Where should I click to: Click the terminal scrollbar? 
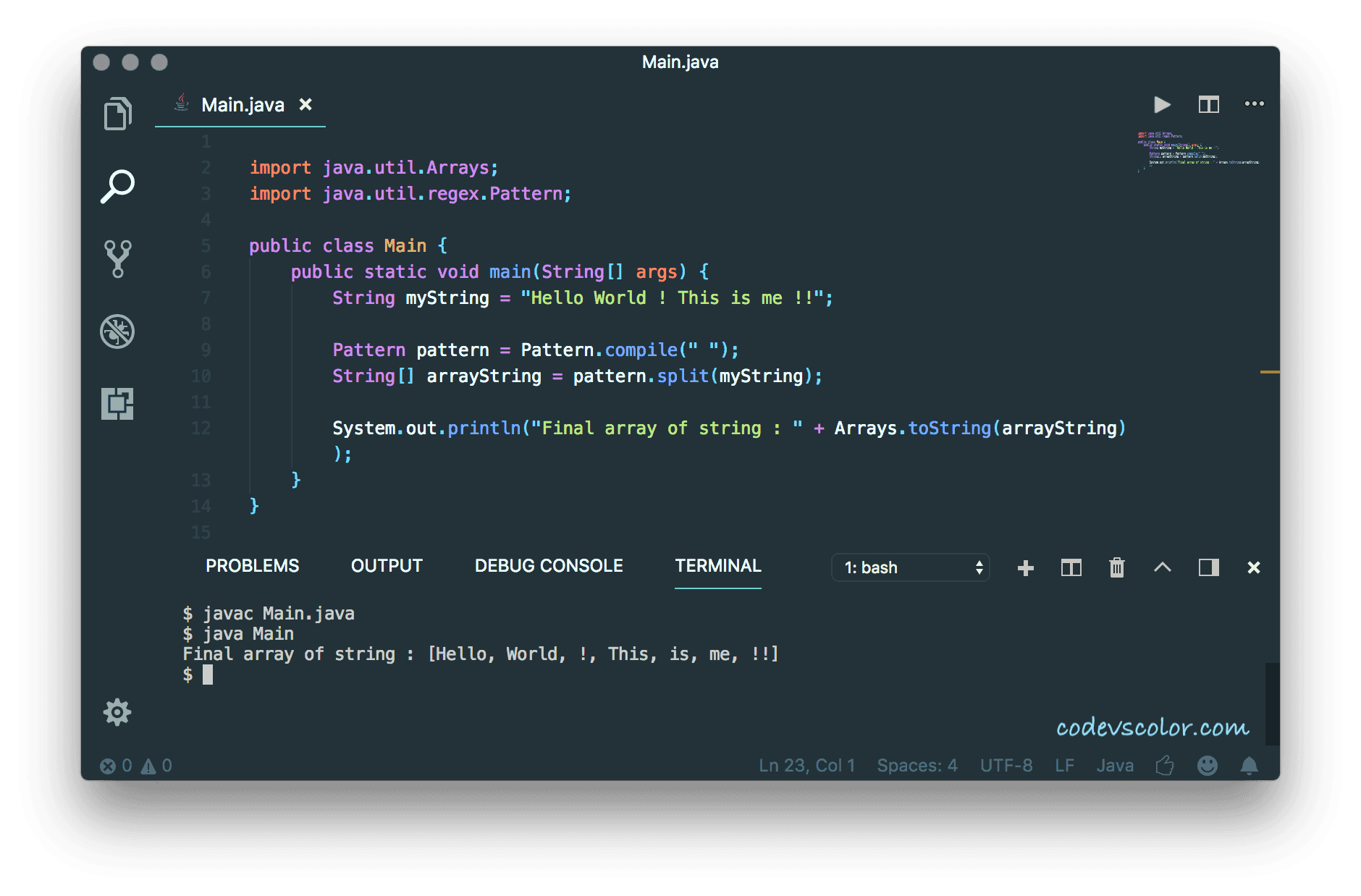coord(1271,703)
